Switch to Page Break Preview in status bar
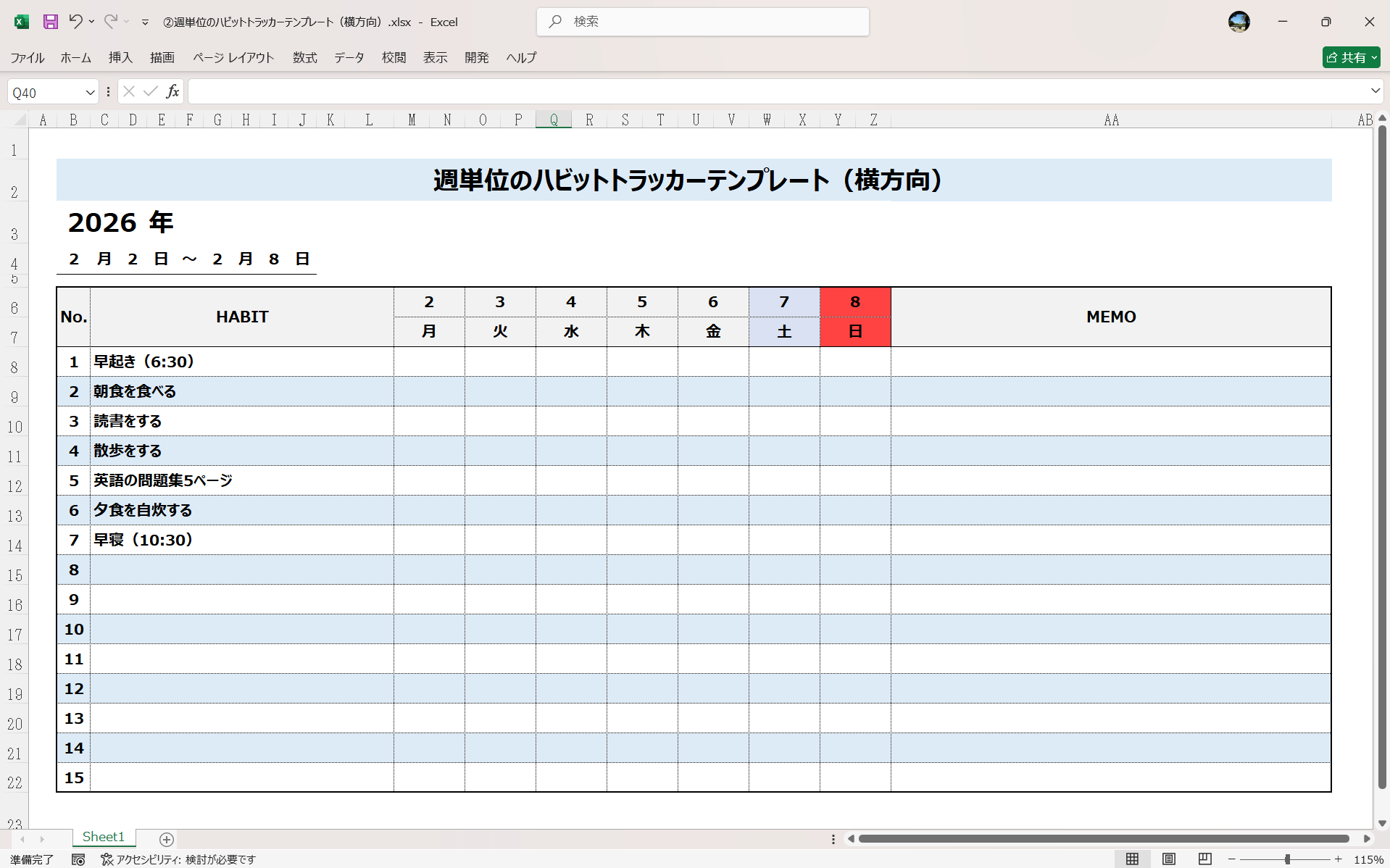This screenshot has height=868, width=1390. coord(1205,859)
